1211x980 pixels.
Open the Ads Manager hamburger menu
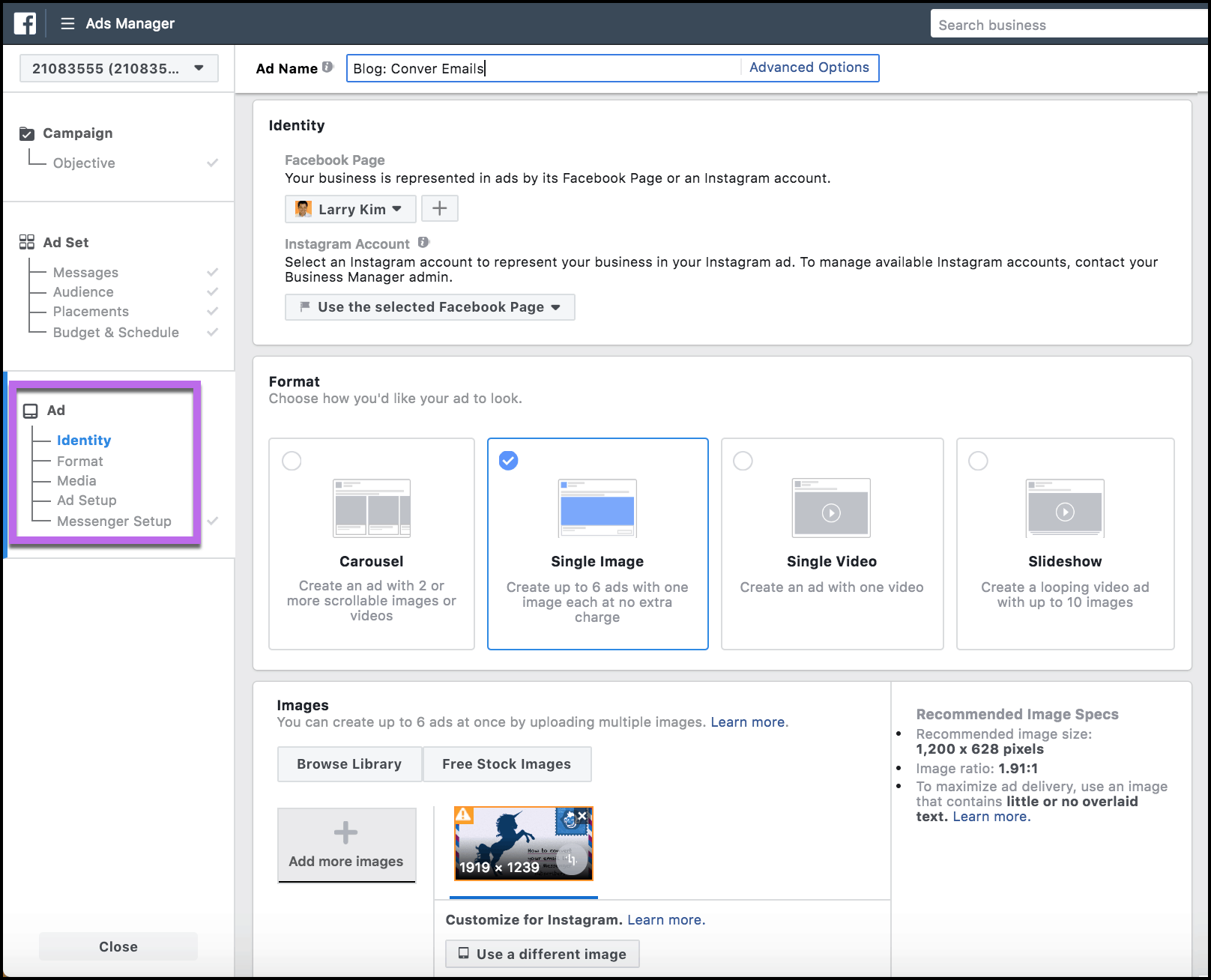pos(67,23)
